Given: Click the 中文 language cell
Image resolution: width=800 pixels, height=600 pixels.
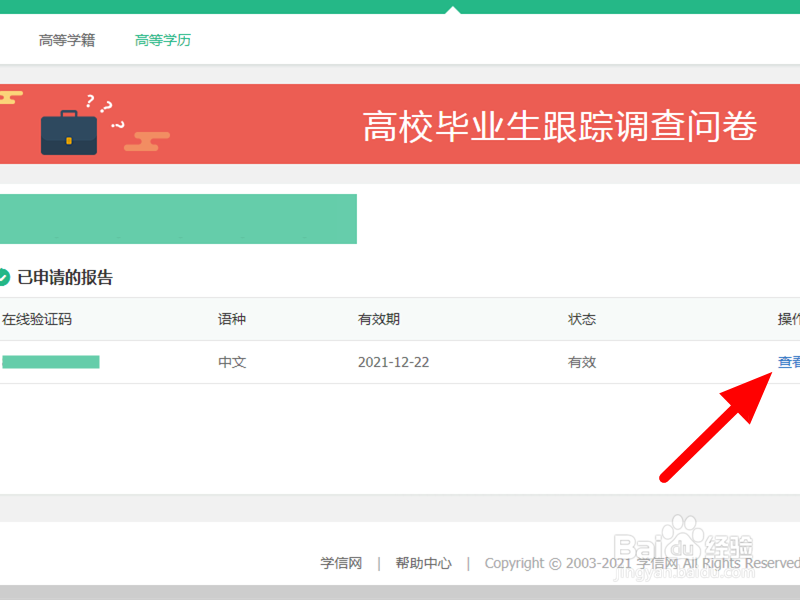Looking at the screenshot, I should pyautogui.click(x=232, y=362).
